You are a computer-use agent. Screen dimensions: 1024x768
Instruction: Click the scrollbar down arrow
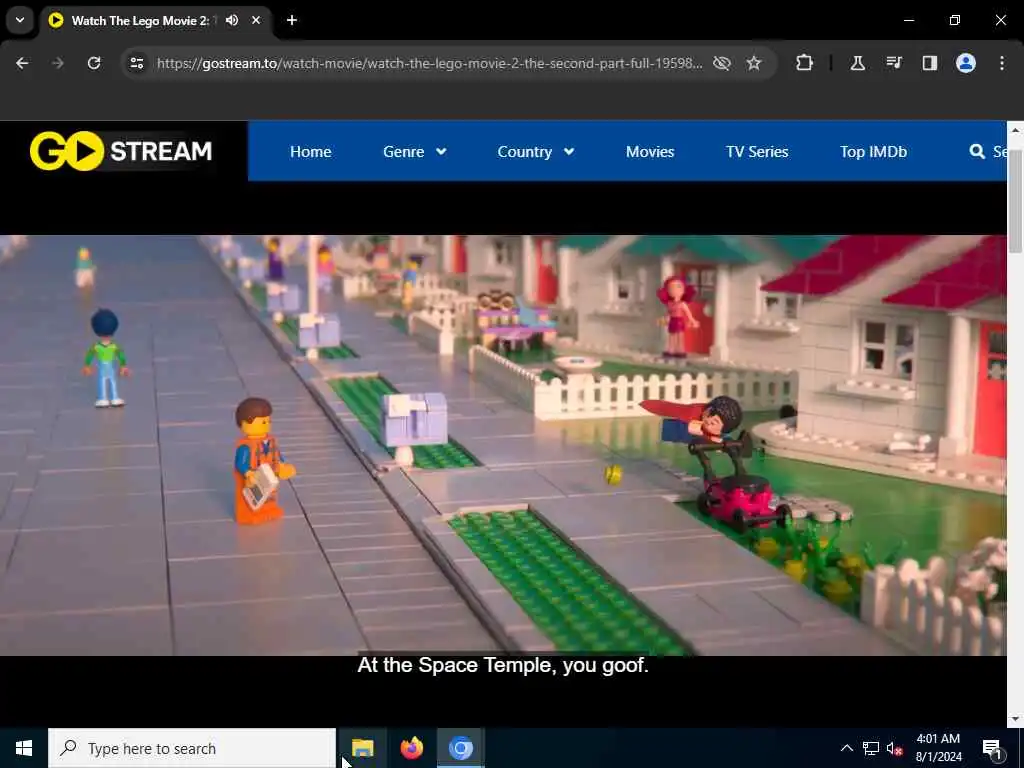(x=1015, y=718)
